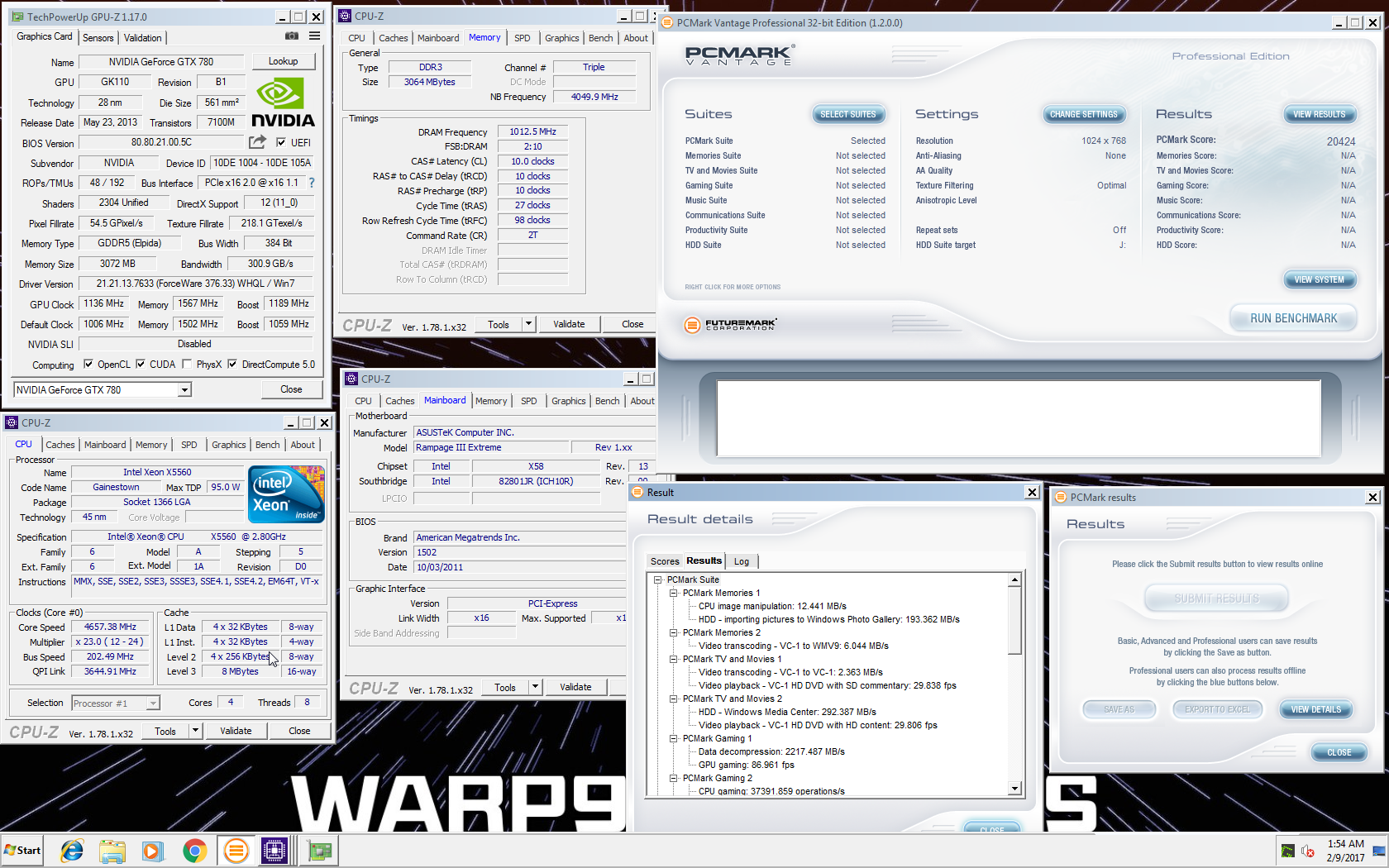1389x868 pixels.
Task: Click the CHANGE SETTINGS button
Action: point(1083,114)
